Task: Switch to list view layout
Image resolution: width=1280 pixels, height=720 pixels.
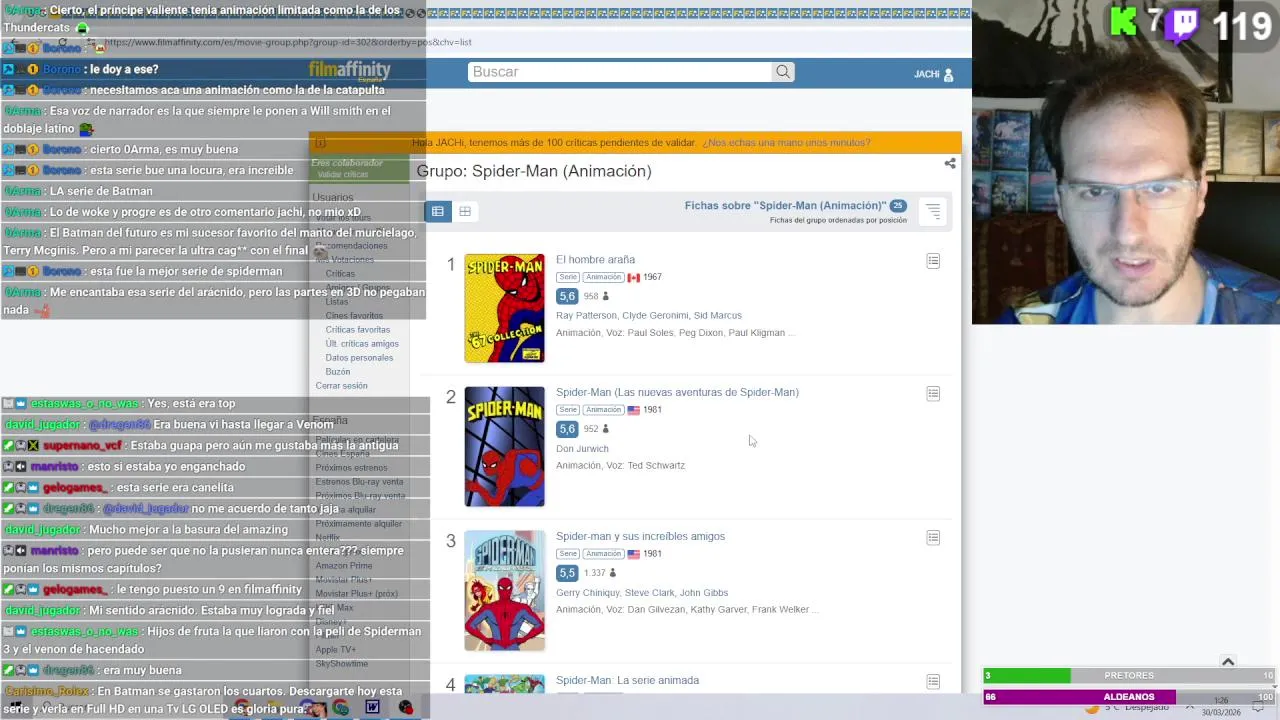Action: 437,211
